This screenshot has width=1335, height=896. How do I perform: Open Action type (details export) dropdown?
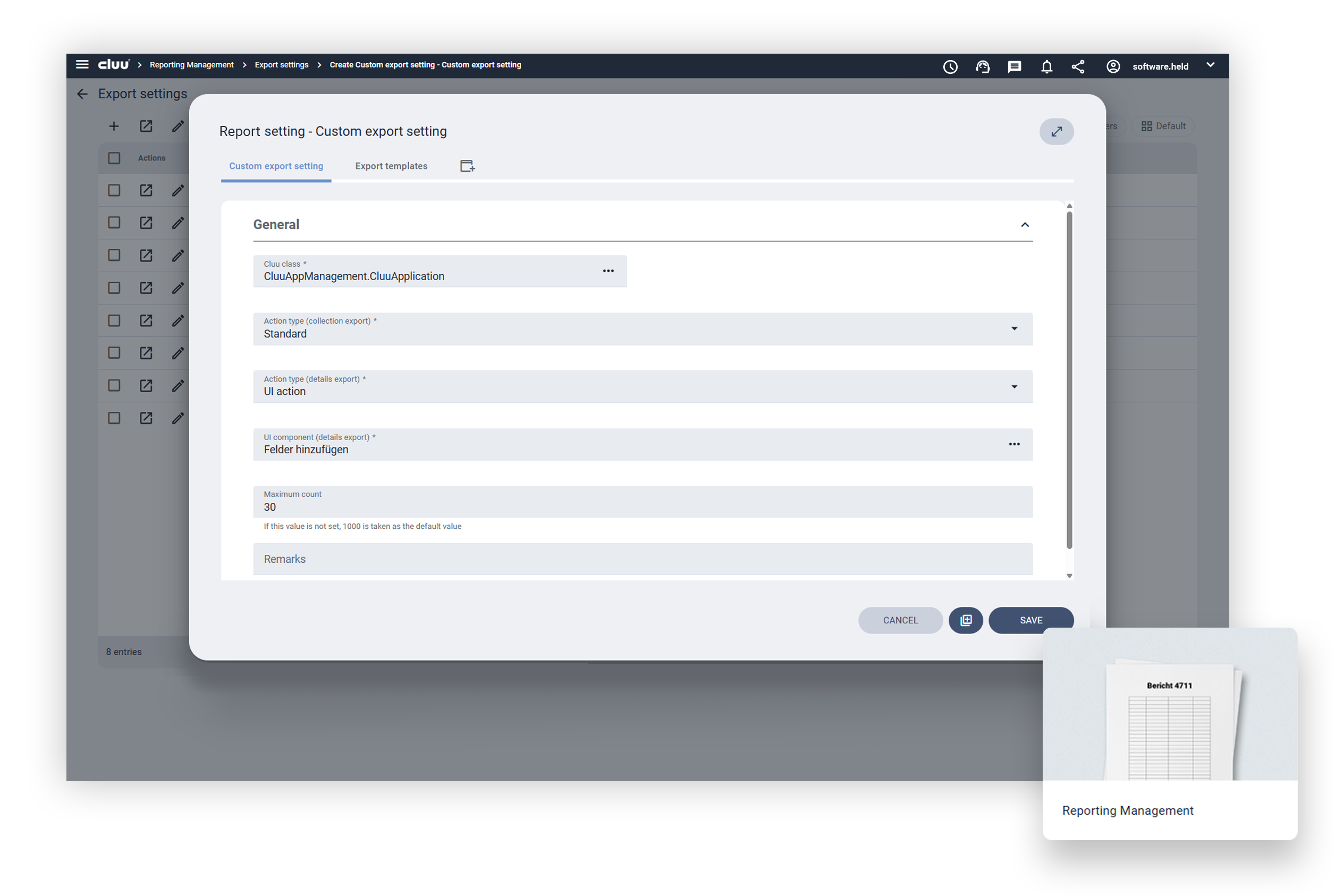point(1014,387)
